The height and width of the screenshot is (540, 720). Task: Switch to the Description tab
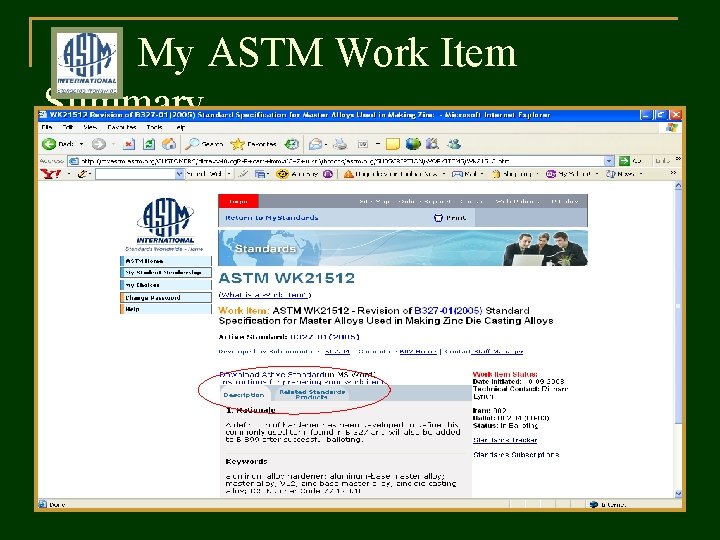click(244, 394)
